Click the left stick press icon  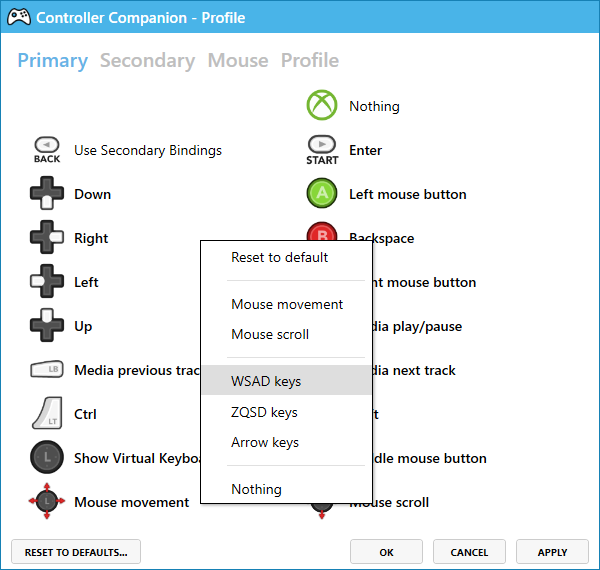[47, 457]
